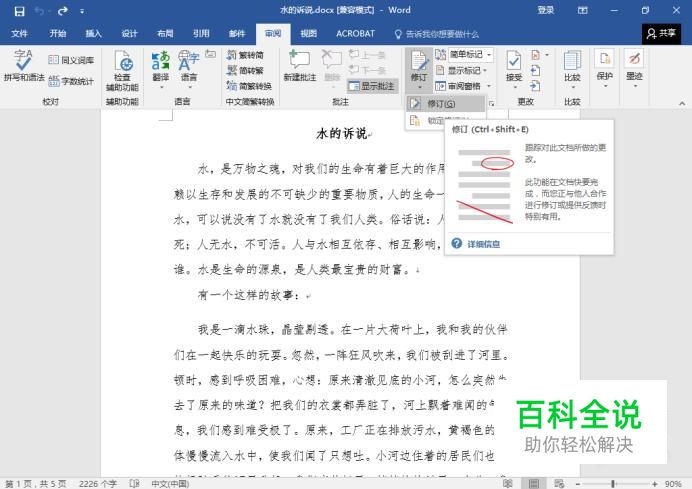The image size is (692, 489).
Task: Open the reject change dropdown arrow
Action: [x=547, y=55]
